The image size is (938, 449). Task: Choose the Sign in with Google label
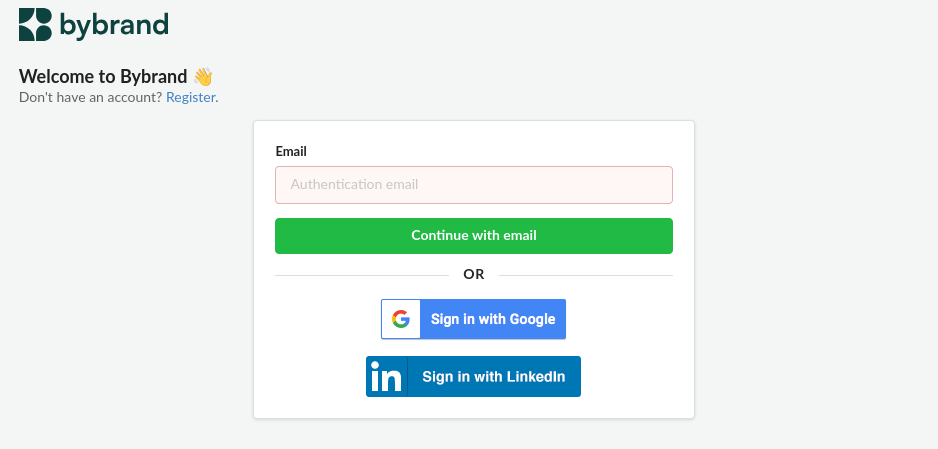pos(493,319)
